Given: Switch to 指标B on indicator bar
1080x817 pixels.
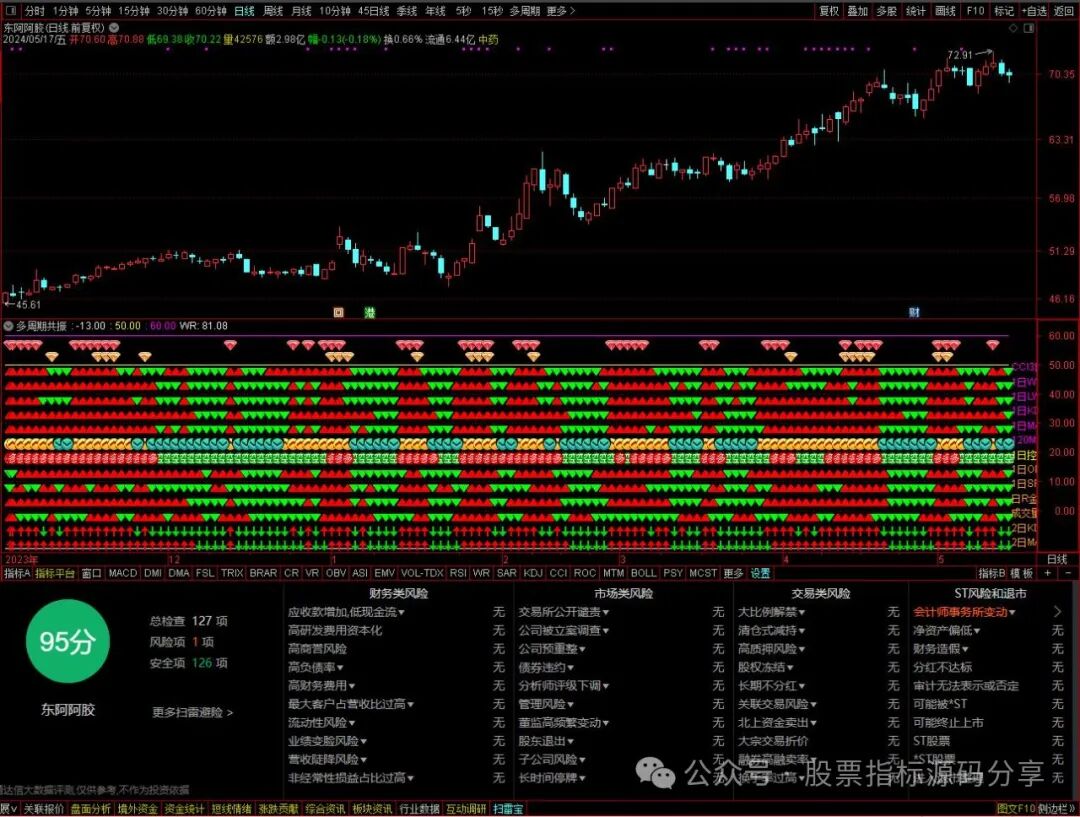Looking at the screenshot, I should click(992, 573).
